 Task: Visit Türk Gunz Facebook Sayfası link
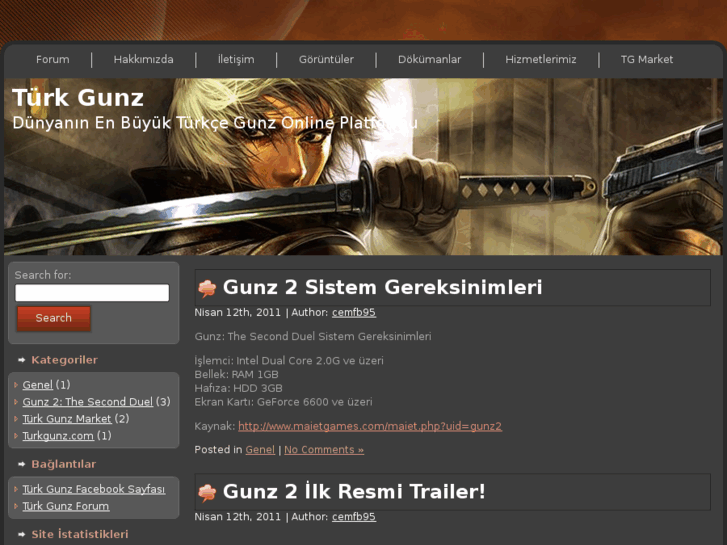pyautogui.click(x=94, y=489)
